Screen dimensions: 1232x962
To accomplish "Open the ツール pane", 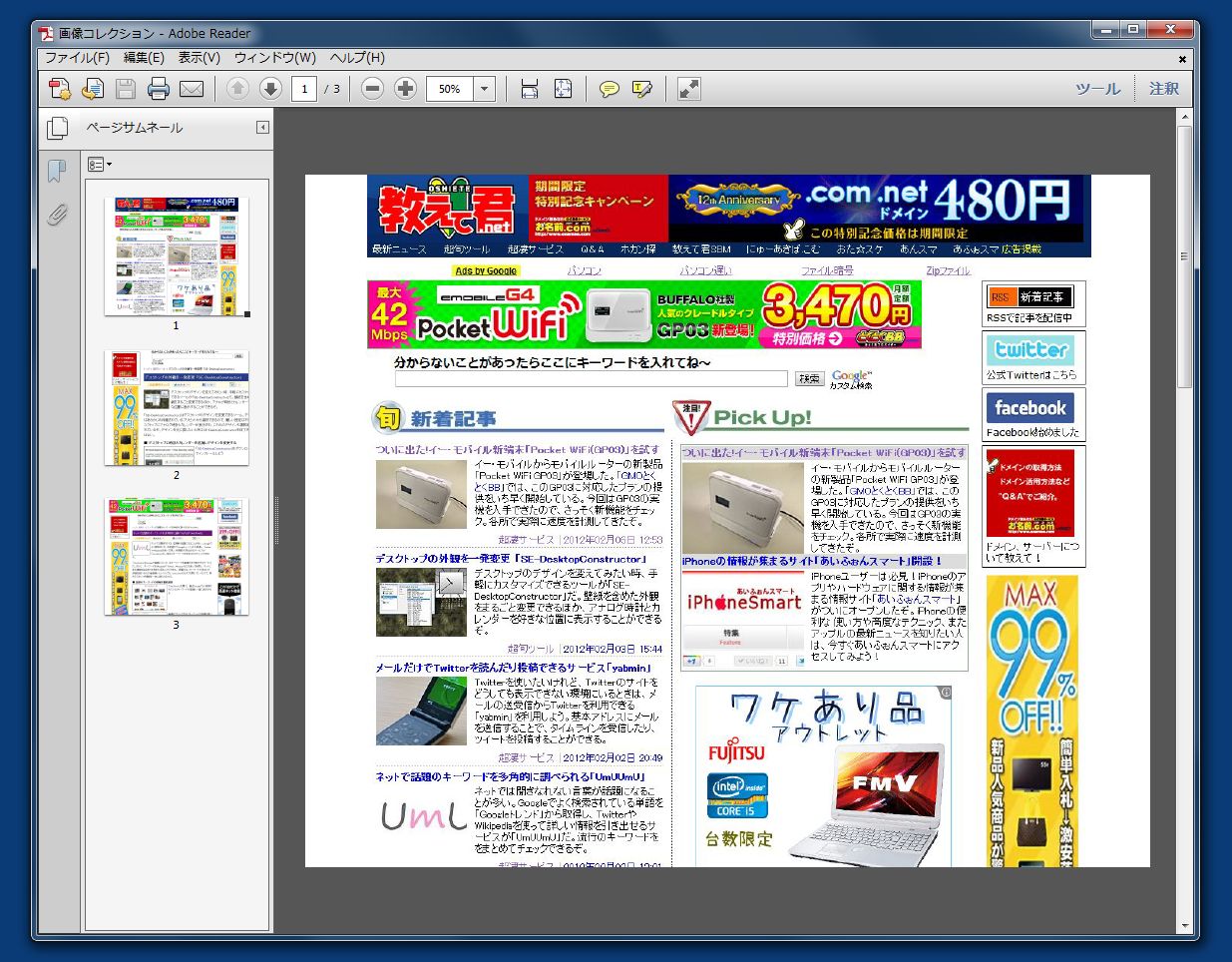I will [x=1097, y=89].
